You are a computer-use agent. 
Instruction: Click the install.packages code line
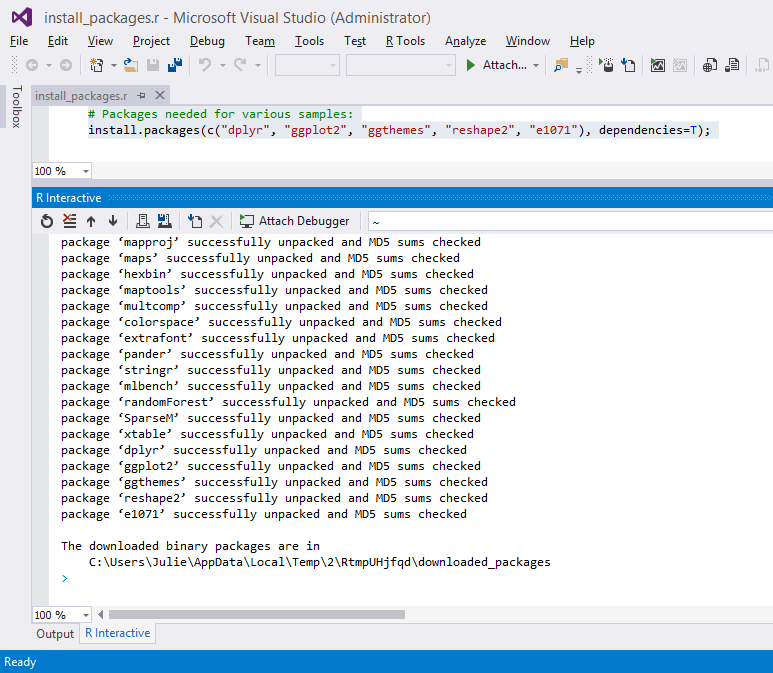399,130
